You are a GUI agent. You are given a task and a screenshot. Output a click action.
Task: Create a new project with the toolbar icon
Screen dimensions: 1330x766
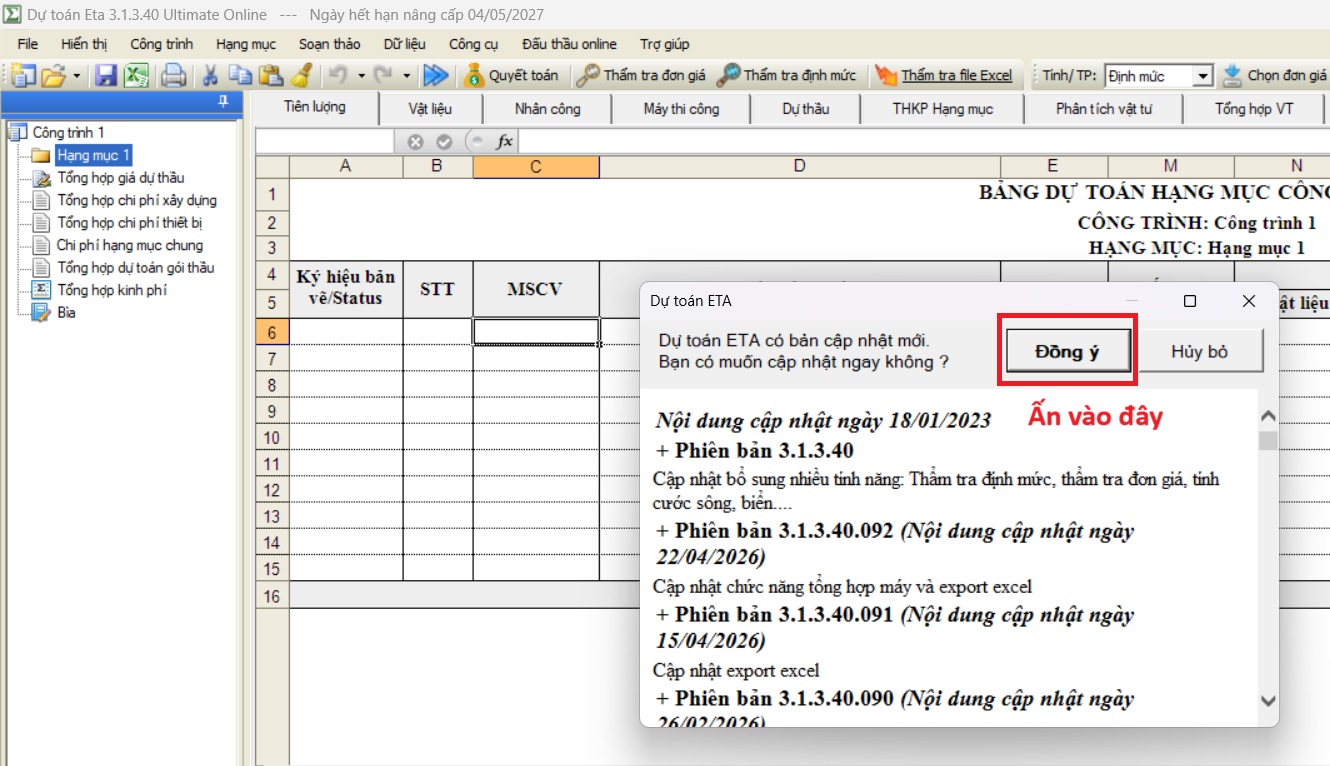pyautogui.click(x=22, y=75)
